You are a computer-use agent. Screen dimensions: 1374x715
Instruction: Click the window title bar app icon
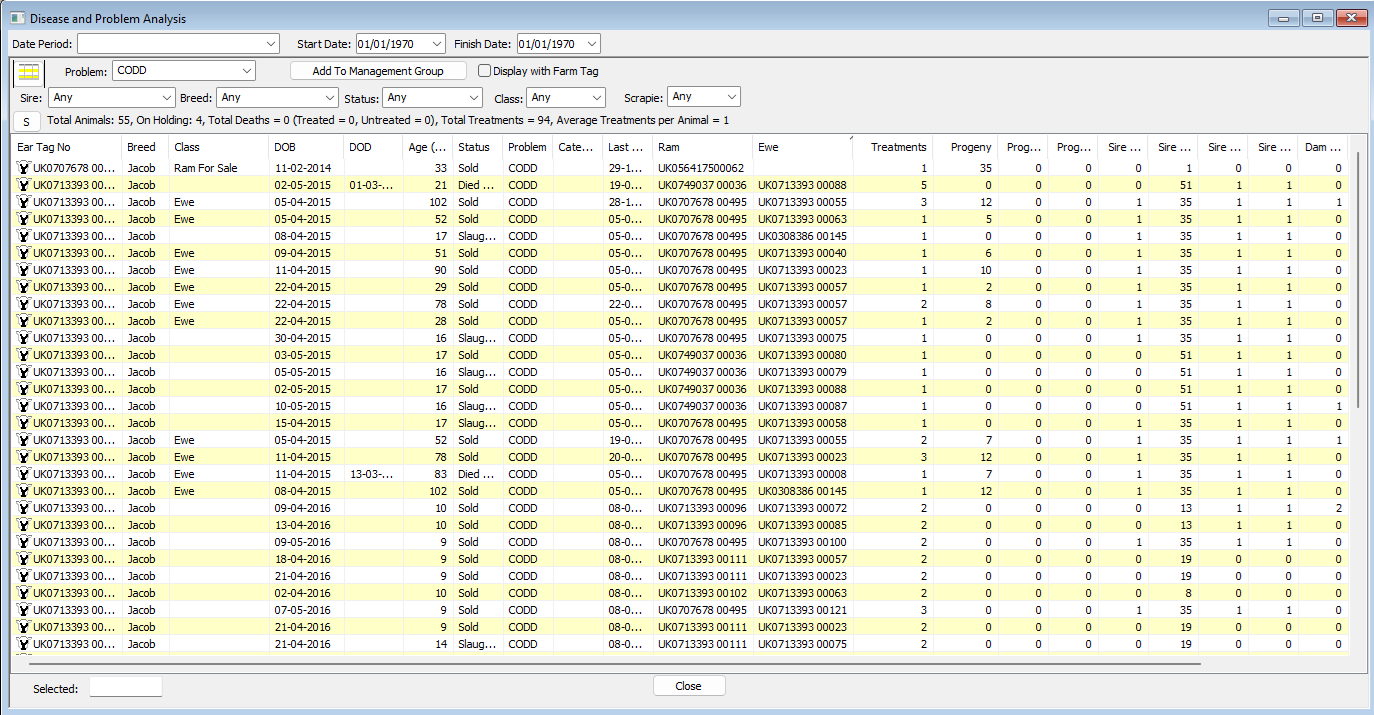[17, 18]
